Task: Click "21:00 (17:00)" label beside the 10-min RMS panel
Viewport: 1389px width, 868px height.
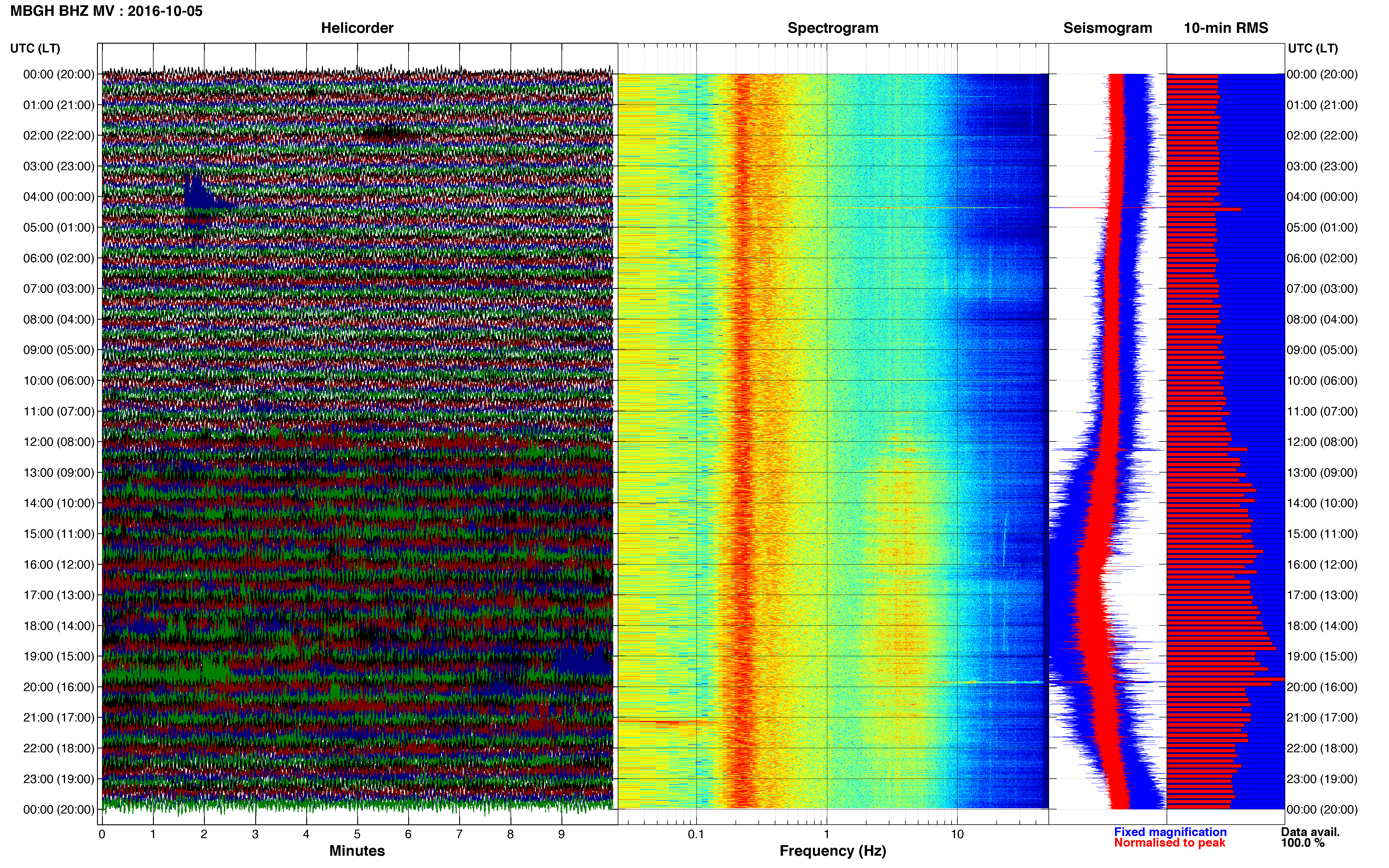Action: [1322, 718]
